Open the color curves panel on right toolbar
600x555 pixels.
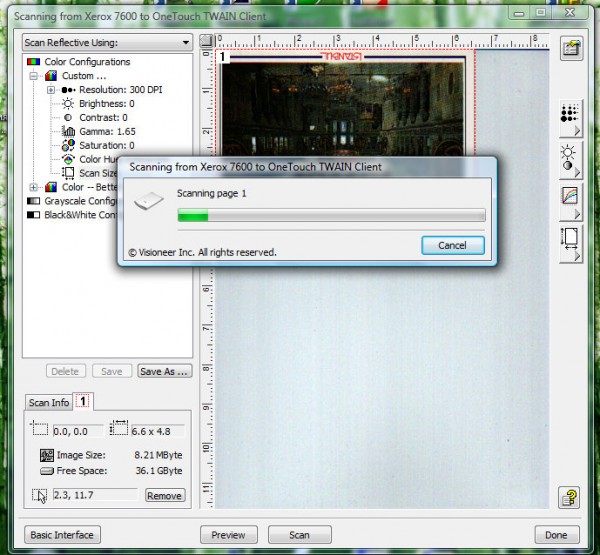click(x=571, y=202)
